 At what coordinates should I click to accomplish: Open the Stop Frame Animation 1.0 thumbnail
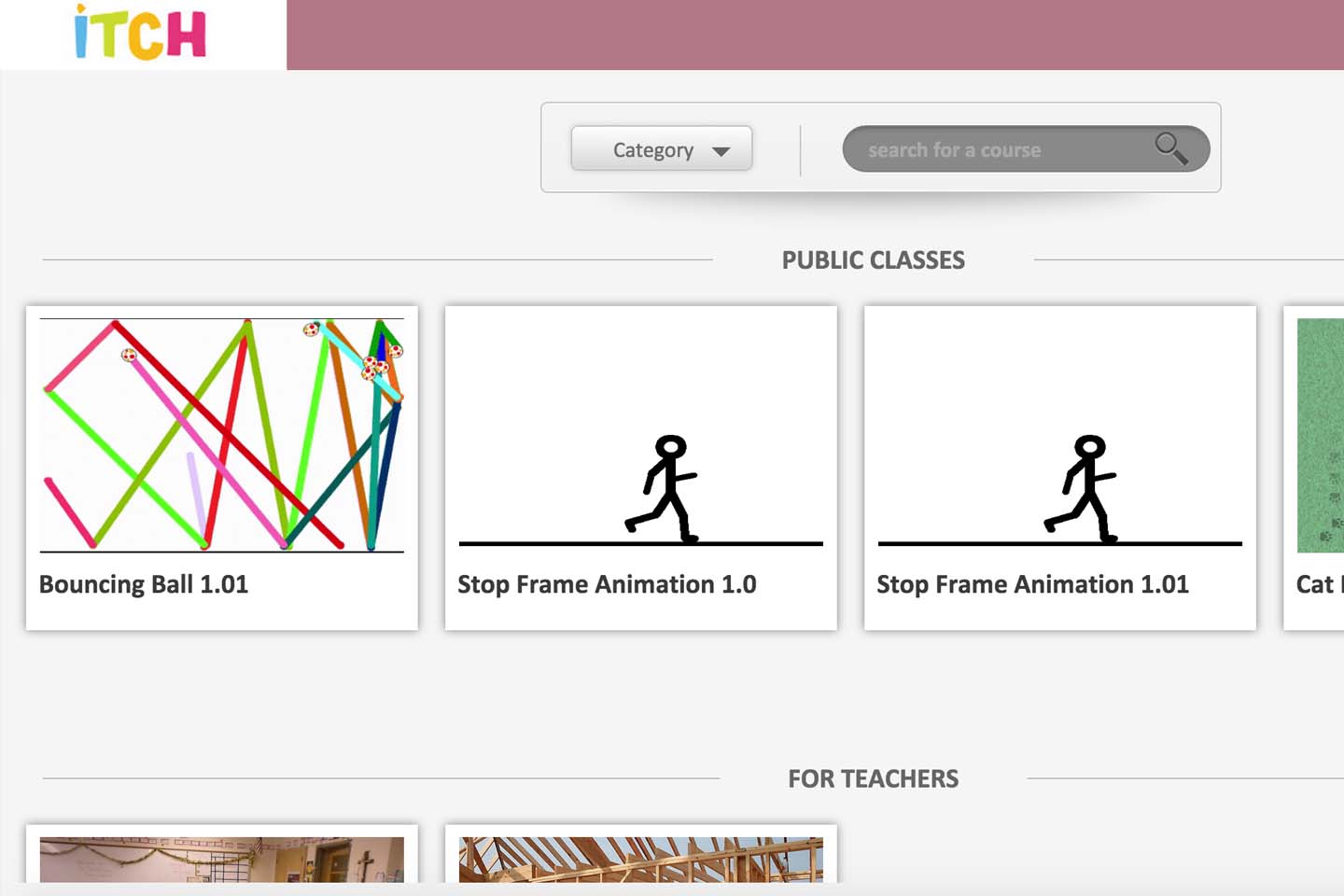(x=641, y=435)
